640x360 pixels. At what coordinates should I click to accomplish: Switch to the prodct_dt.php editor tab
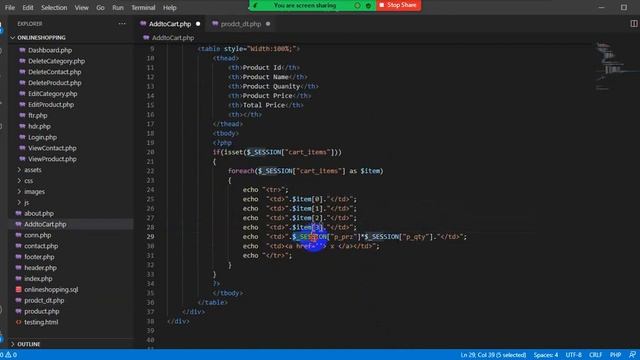coord(241,24)
